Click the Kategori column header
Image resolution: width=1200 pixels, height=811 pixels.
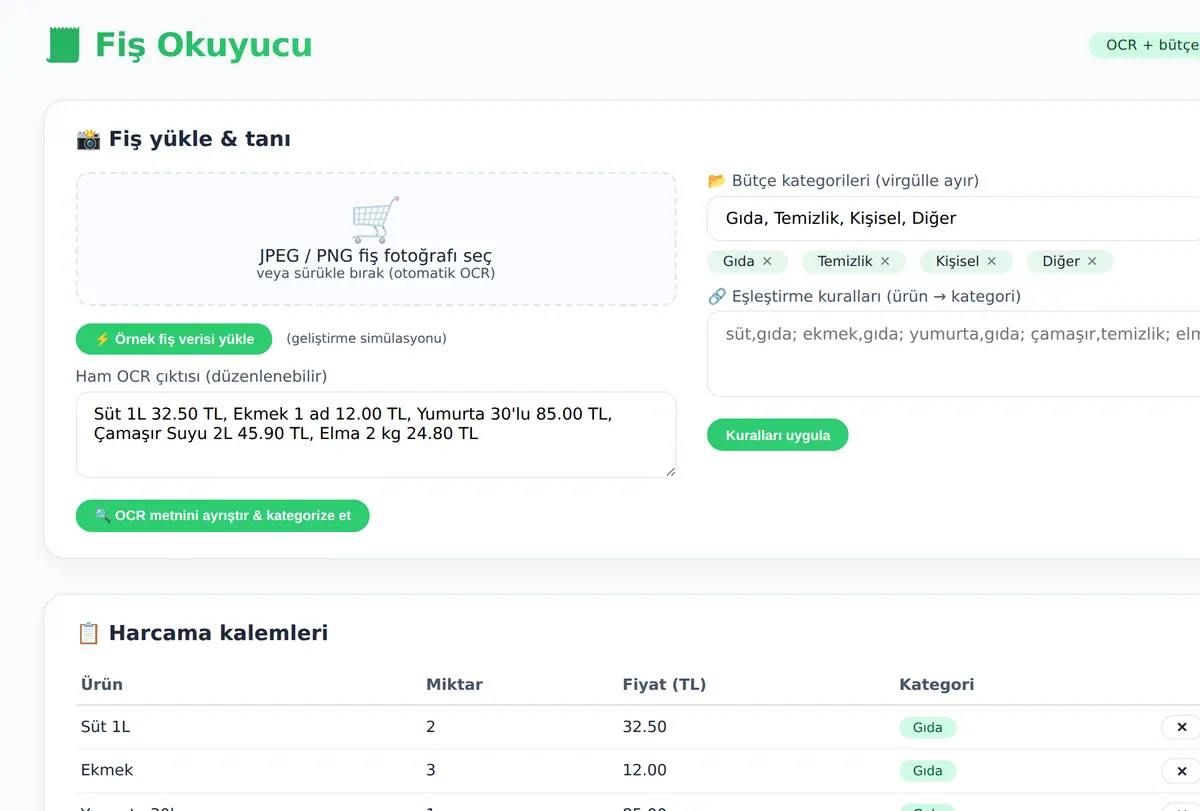tap(936, 684)
